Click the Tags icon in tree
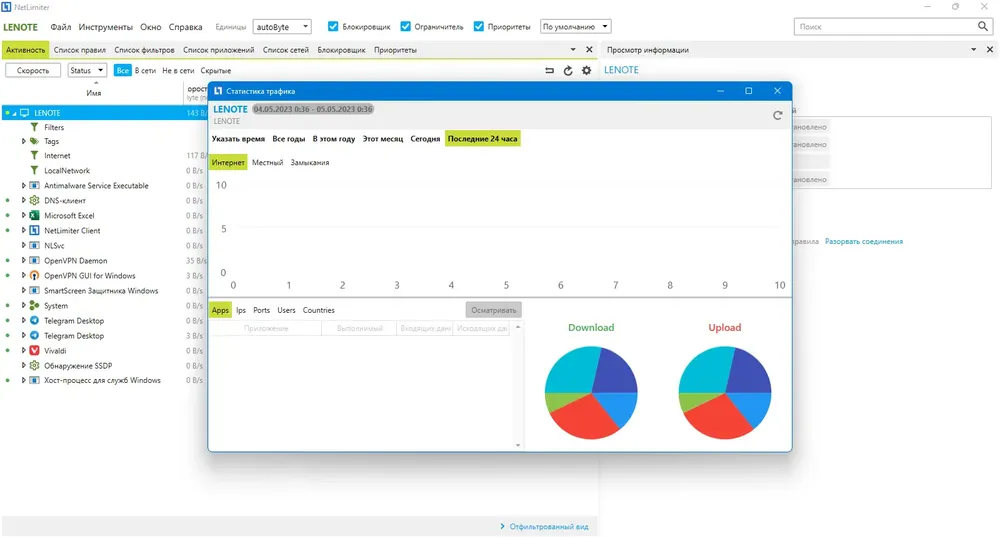1000x538 pixels. coord(34,141)
